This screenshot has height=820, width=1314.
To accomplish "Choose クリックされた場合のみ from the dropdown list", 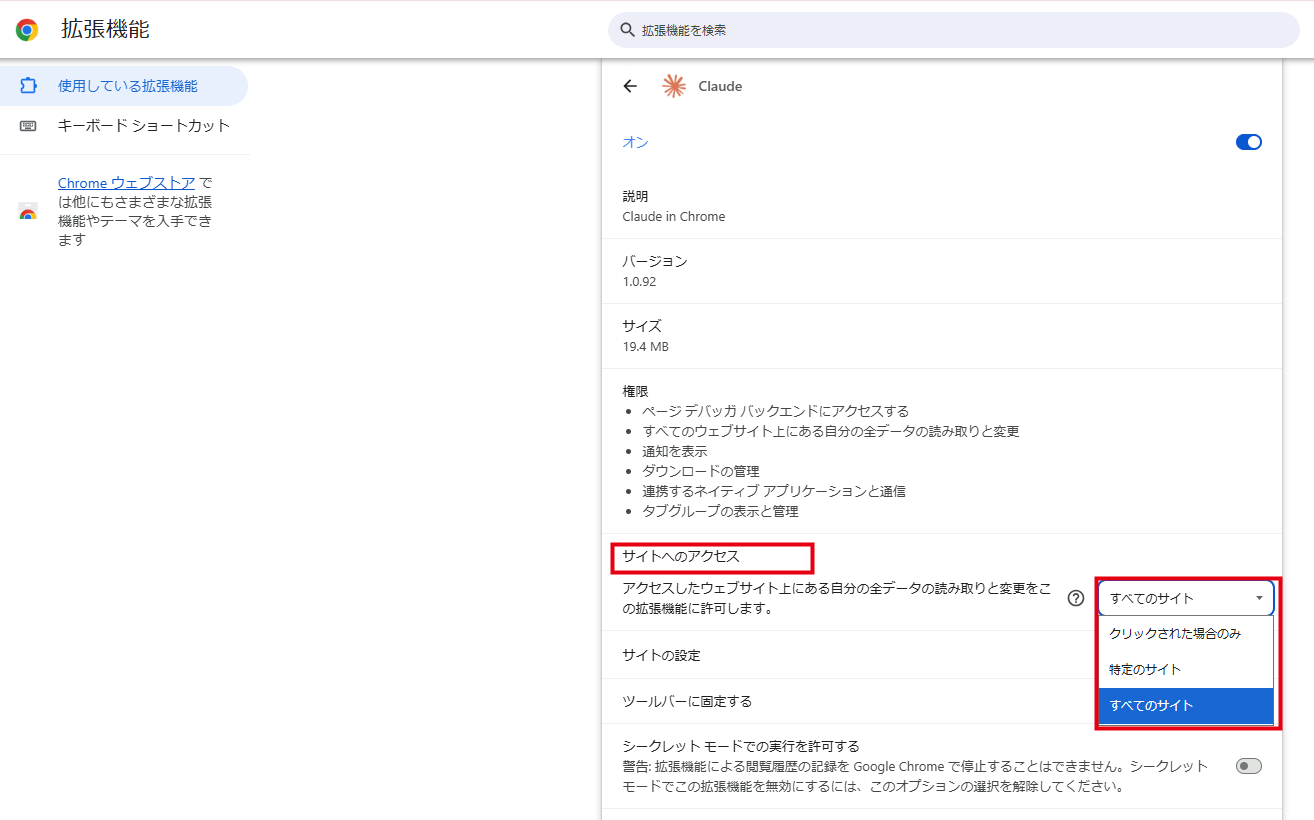I will point(1186,634).
